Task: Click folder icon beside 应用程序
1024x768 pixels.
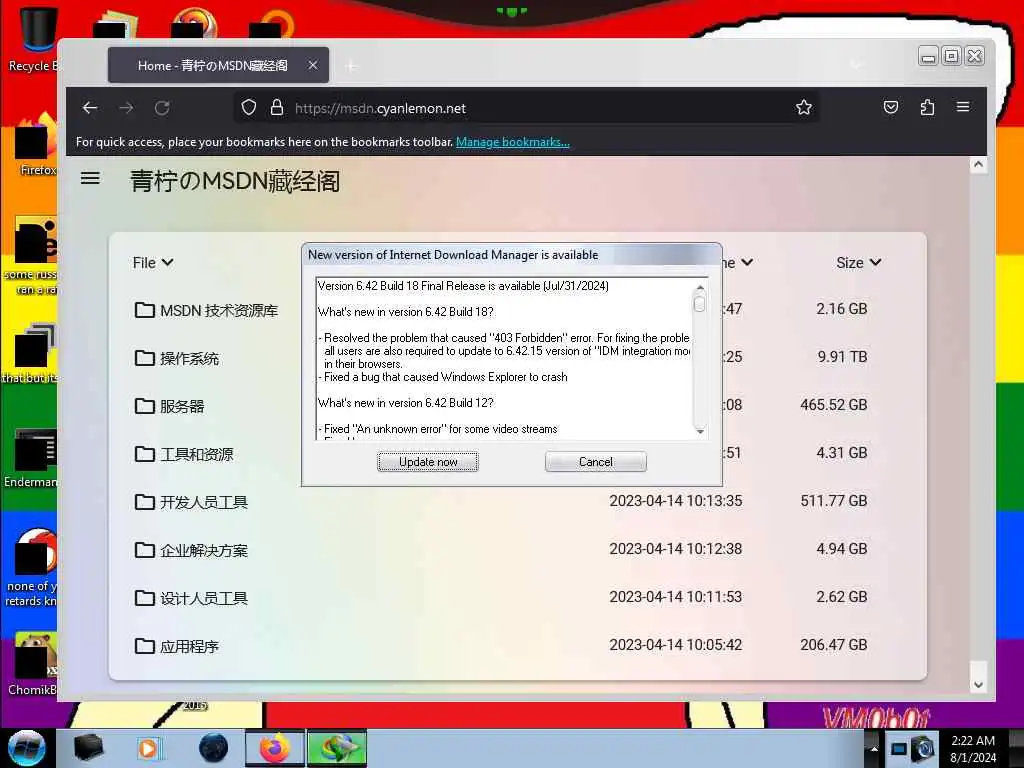Action: pos(144,646)
